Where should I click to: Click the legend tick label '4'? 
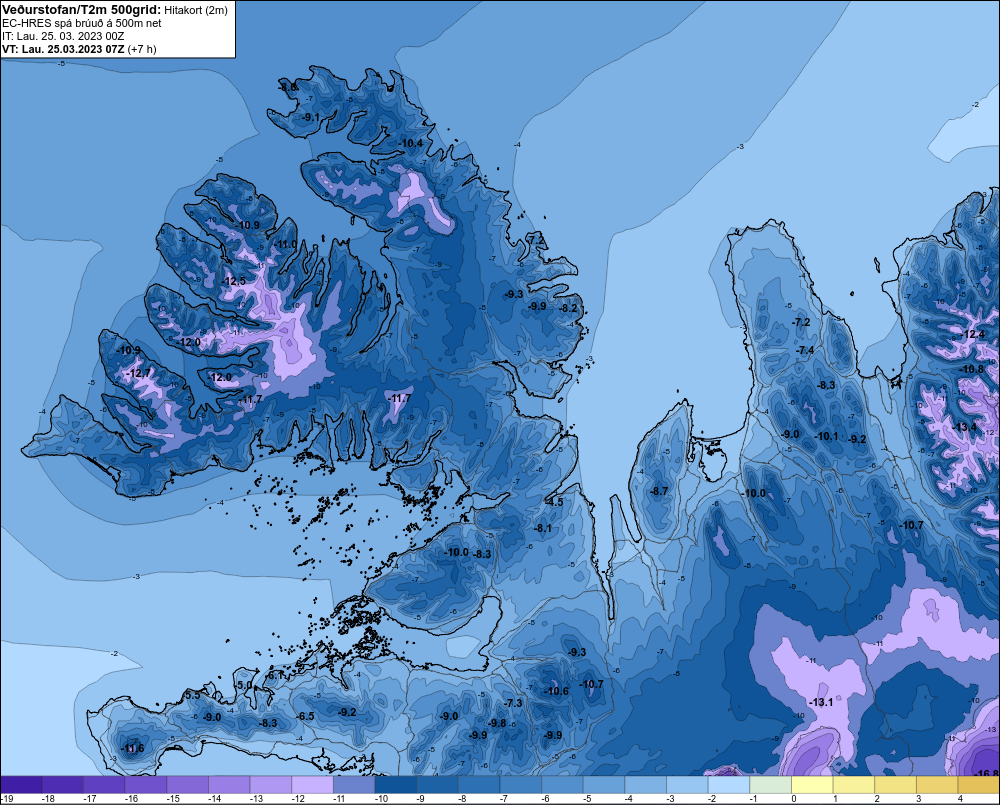tap(960, 799)
